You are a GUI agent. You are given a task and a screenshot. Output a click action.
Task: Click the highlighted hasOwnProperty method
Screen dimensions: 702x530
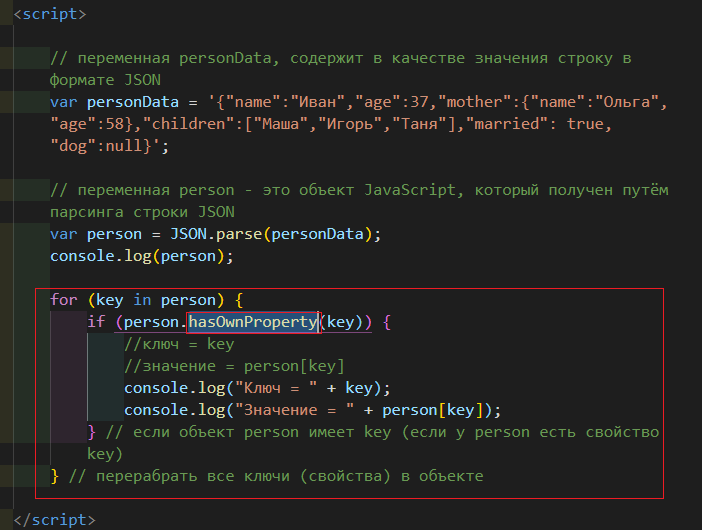[253, 322]
